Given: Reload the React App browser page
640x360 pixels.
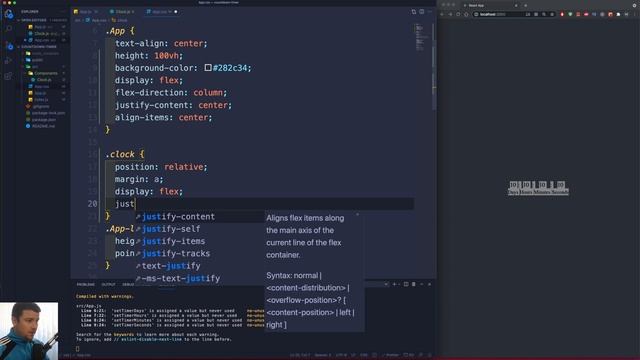Looking at the screenshot, I should click(458, 14).
